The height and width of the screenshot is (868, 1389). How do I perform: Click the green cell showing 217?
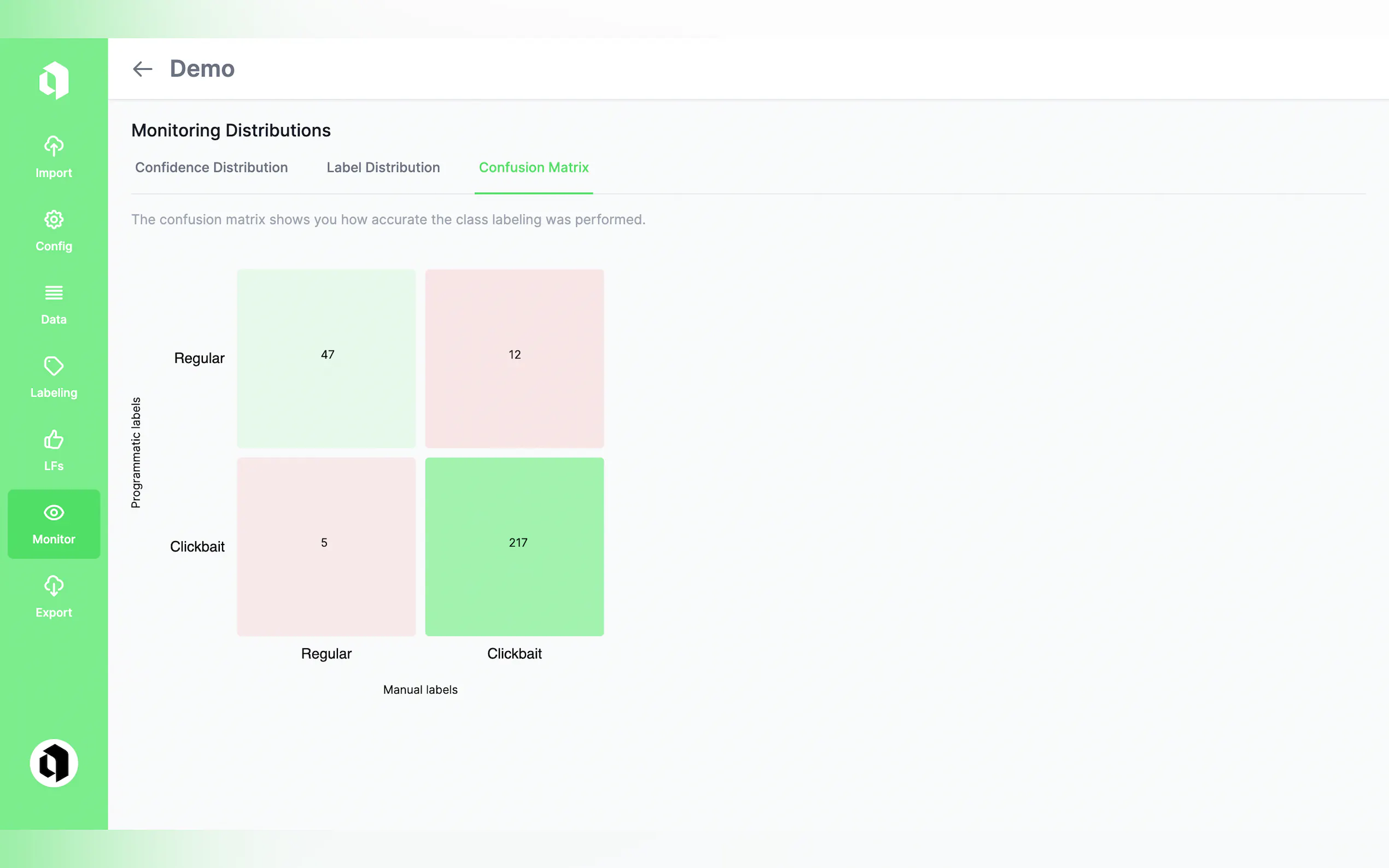click(x=515, y=547)
